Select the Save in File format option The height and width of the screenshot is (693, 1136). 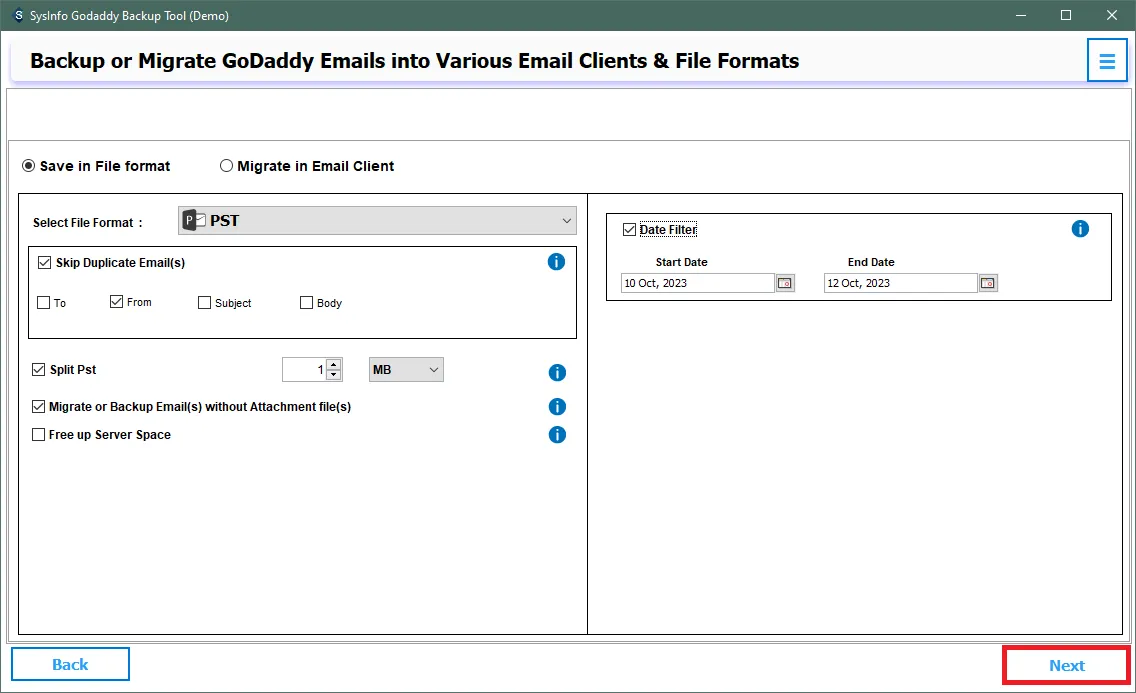tap(29, 166)
